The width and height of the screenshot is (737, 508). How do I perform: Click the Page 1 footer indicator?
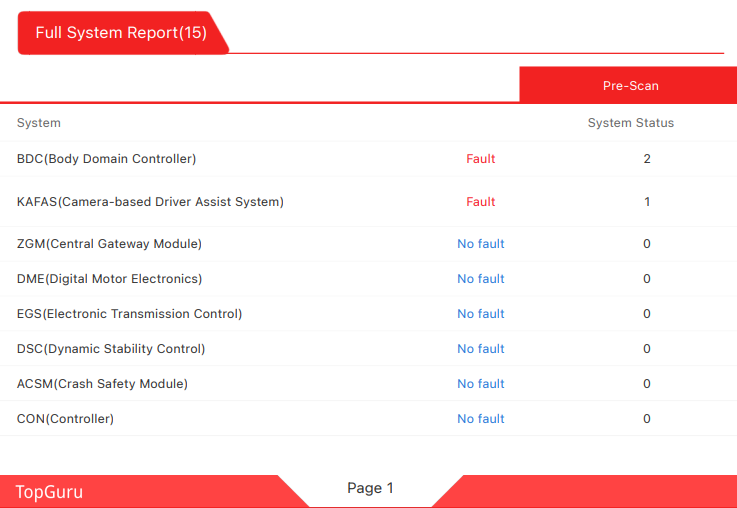coord(370,488)
